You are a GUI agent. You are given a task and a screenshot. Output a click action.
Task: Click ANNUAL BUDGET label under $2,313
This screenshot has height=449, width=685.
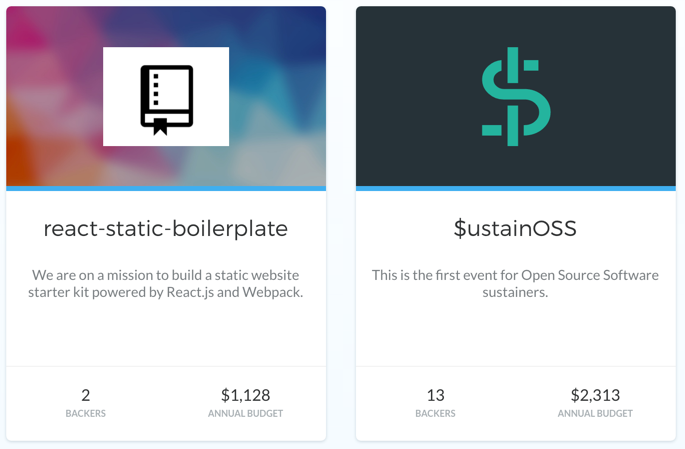point(595,413)
